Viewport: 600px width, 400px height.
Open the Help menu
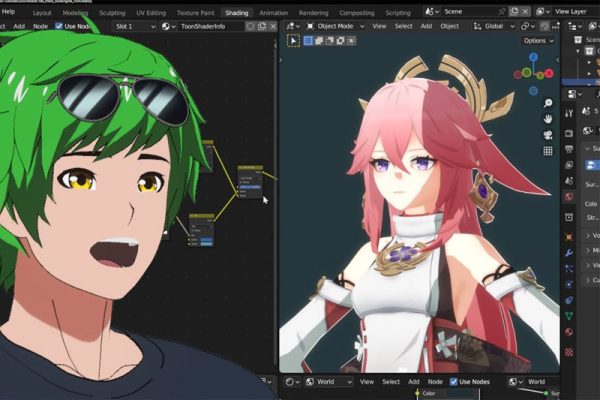tap(8, 11)
